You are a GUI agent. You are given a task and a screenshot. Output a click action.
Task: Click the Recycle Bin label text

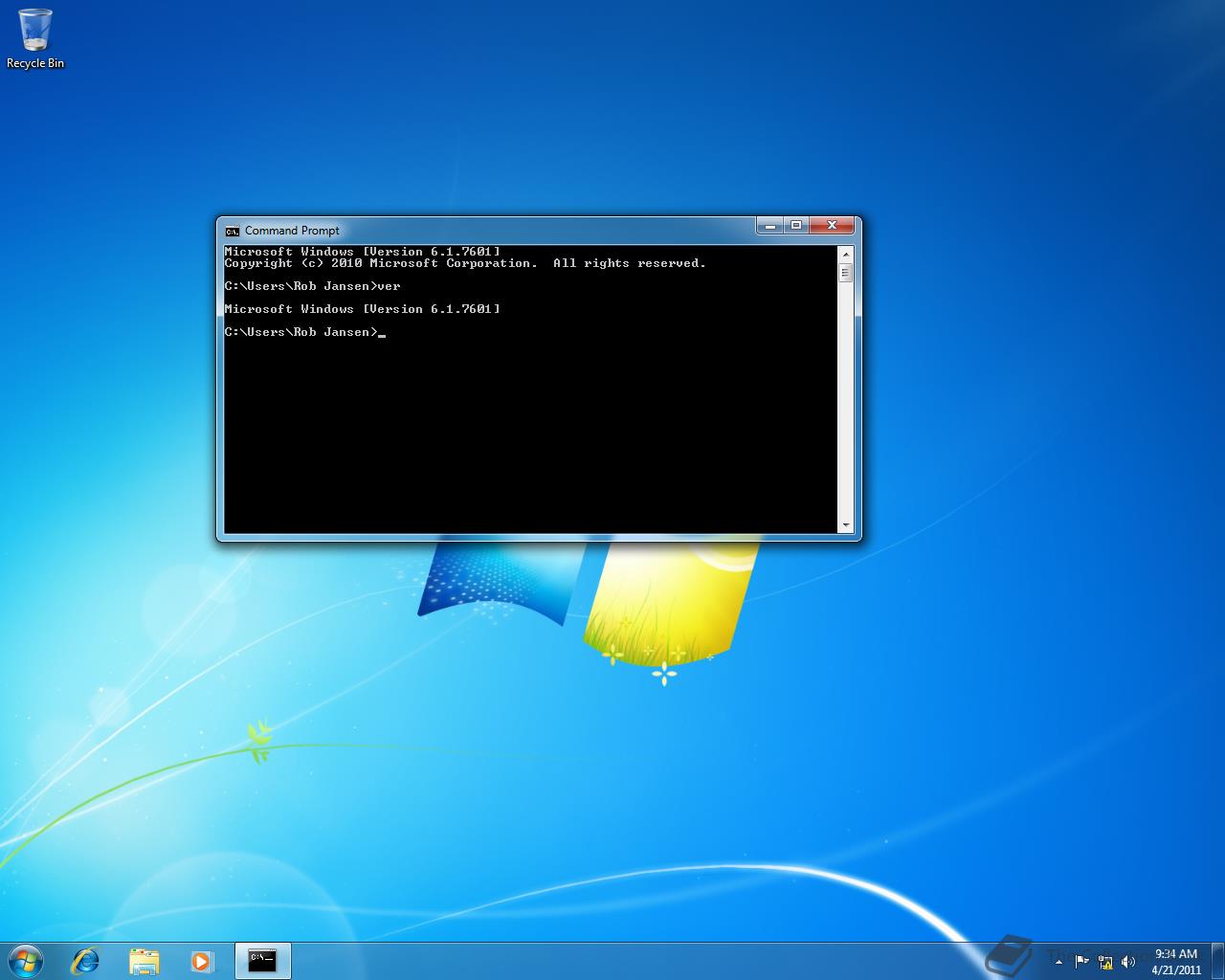[x=35, y=63]
